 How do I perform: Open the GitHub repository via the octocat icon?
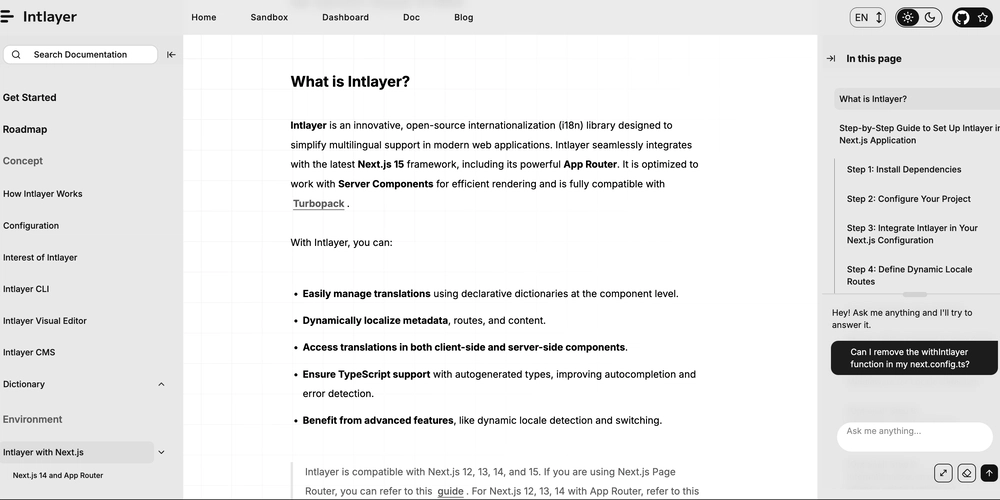(x=962, y=17)
